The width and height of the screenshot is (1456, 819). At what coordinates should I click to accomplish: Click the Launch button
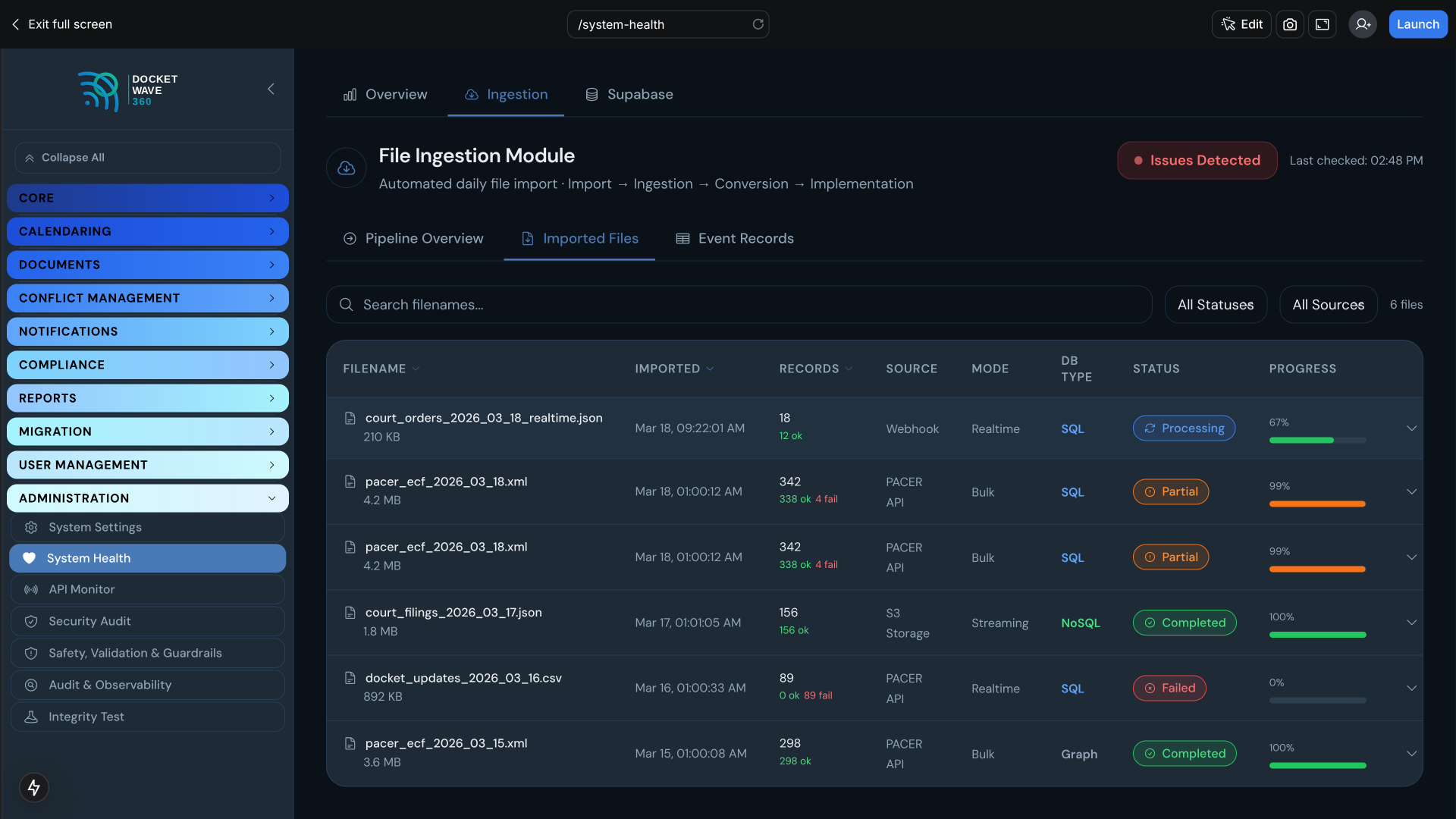pos(1418,24)
